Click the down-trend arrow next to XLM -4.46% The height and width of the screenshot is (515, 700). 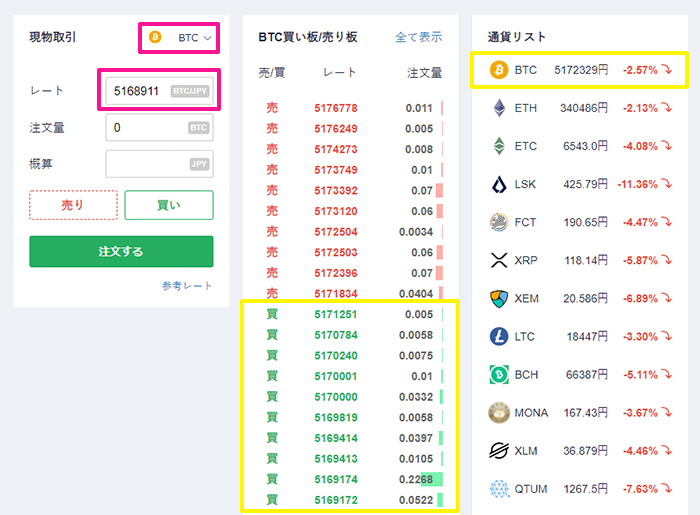tap(667, 451)
